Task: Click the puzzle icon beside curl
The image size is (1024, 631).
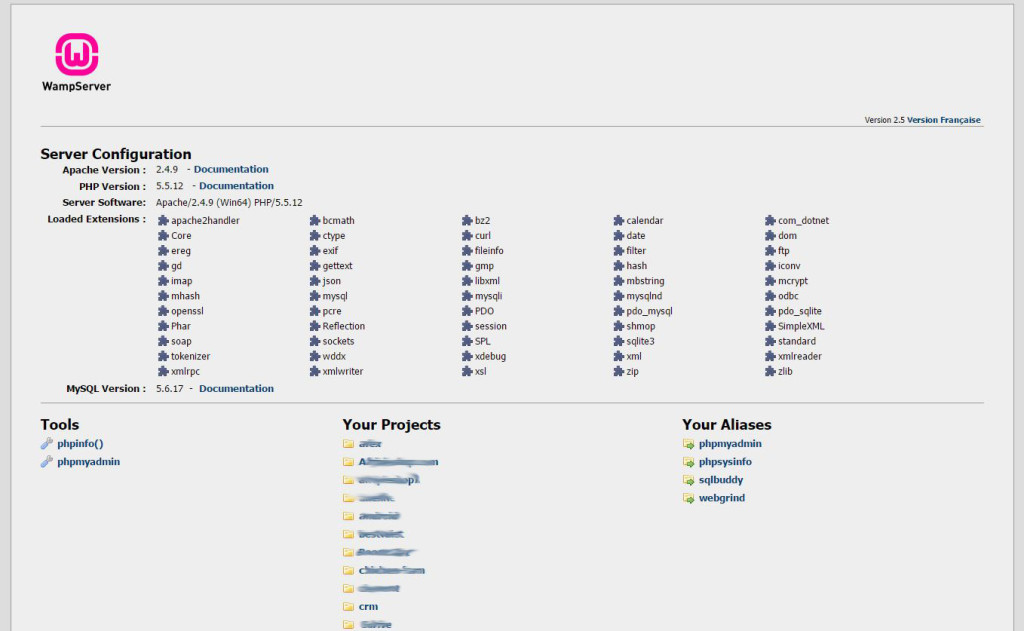Action: click(467, 236)
